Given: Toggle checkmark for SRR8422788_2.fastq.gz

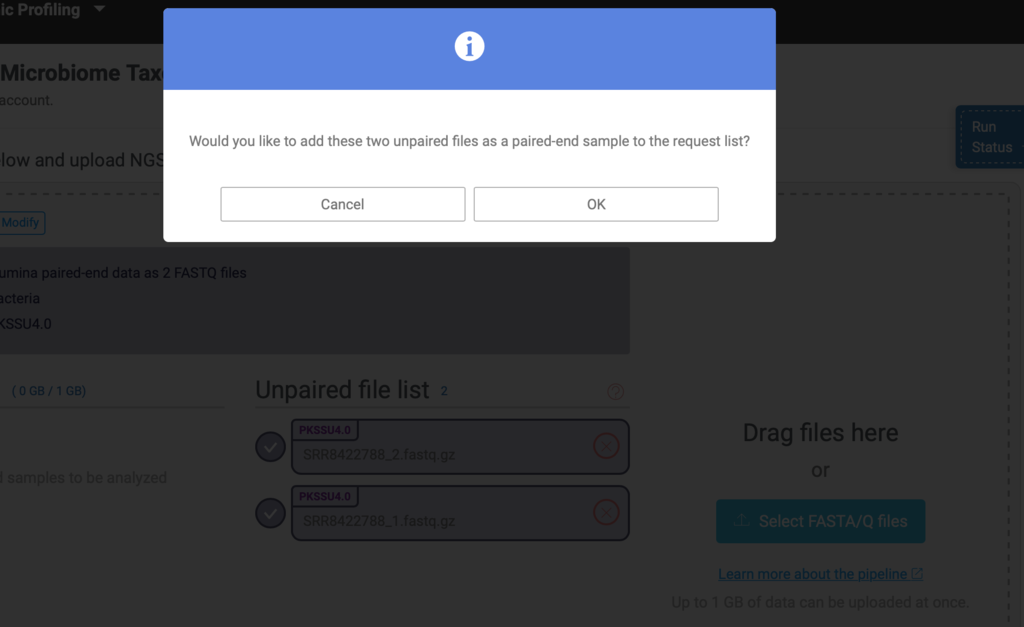Looking at the screenshot, I should pyautogui.click(x=270, y=447).
